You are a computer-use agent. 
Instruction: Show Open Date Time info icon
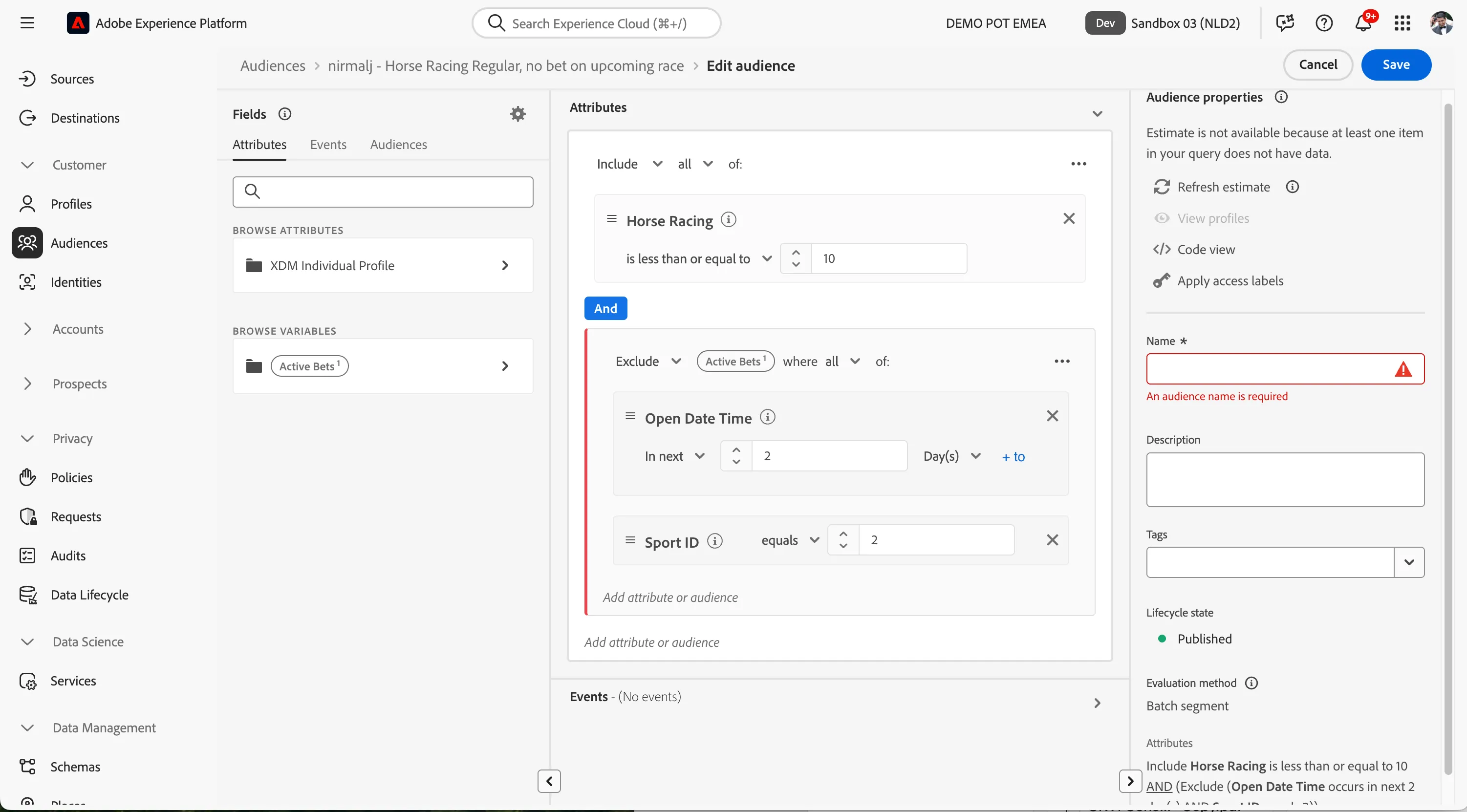click(768, 417)
